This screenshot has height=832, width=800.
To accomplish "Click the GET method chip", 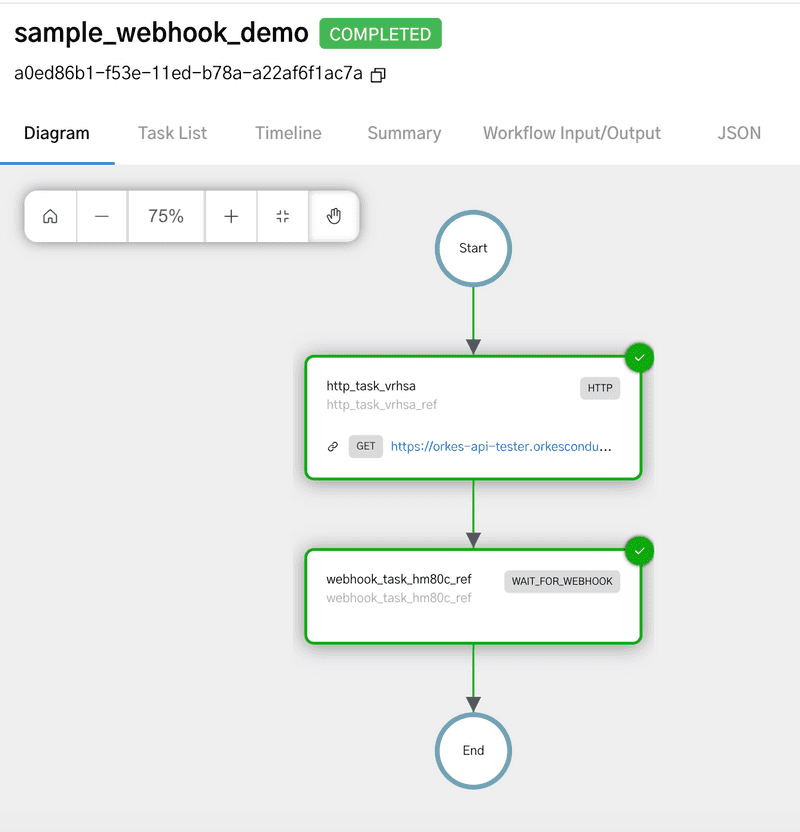I will point(365,446).
